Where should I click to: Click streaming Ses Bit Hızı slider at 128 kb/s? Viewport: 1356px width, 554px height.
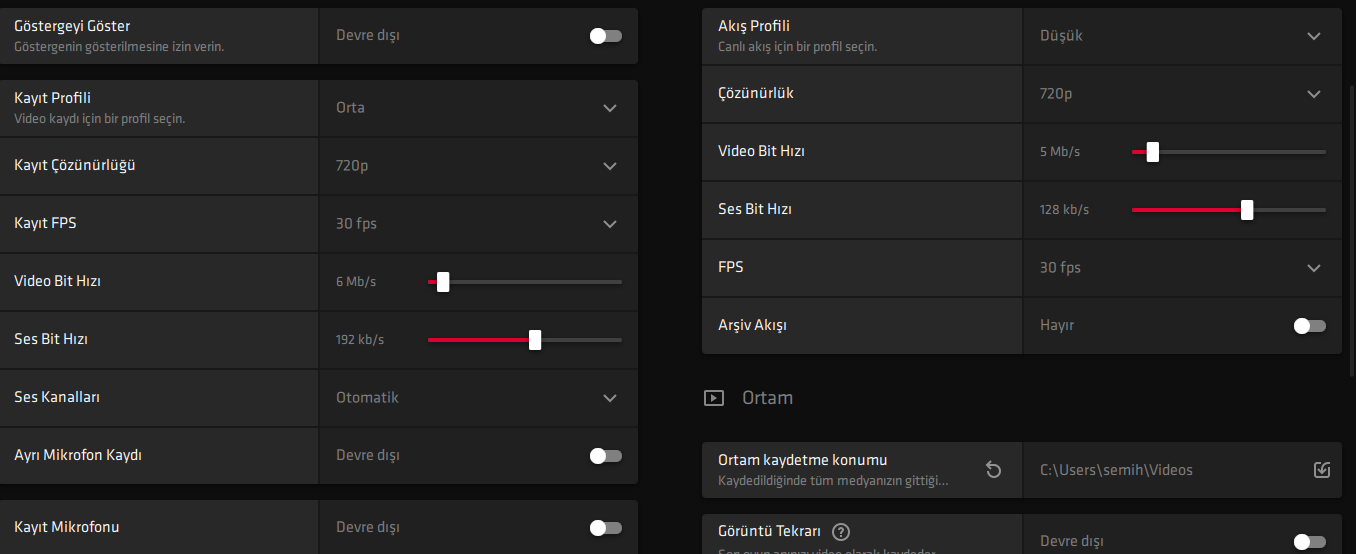click(x=1229, y=210)
